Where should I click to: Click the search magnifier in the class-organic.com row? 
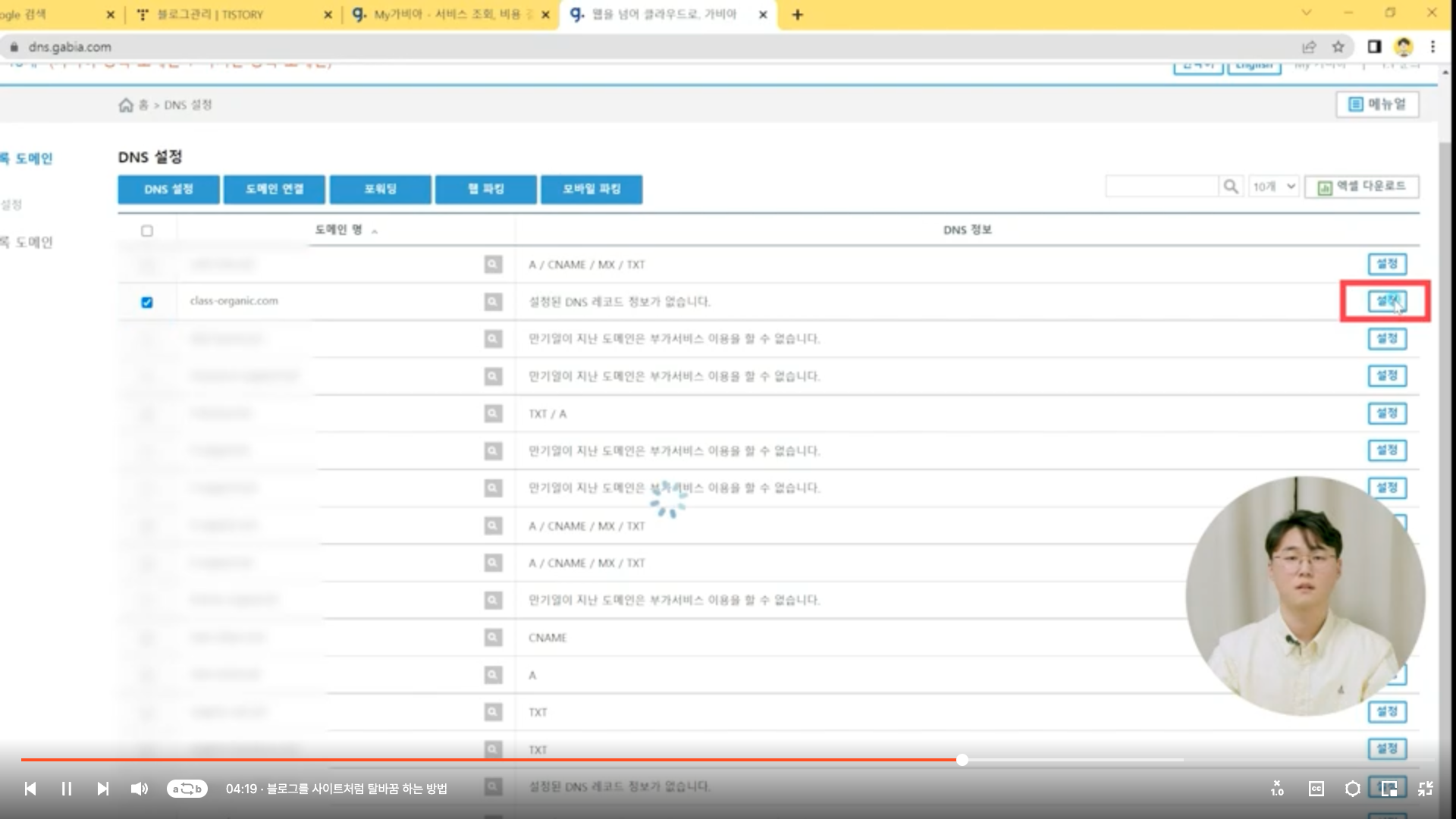point(493,302)
